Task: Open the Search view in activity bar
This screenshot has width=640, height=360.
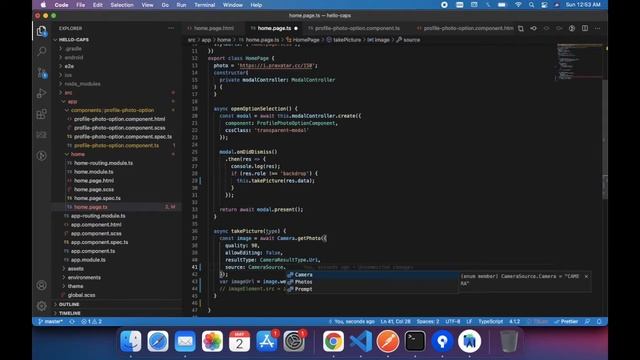Action: click(x=41, y=51)
